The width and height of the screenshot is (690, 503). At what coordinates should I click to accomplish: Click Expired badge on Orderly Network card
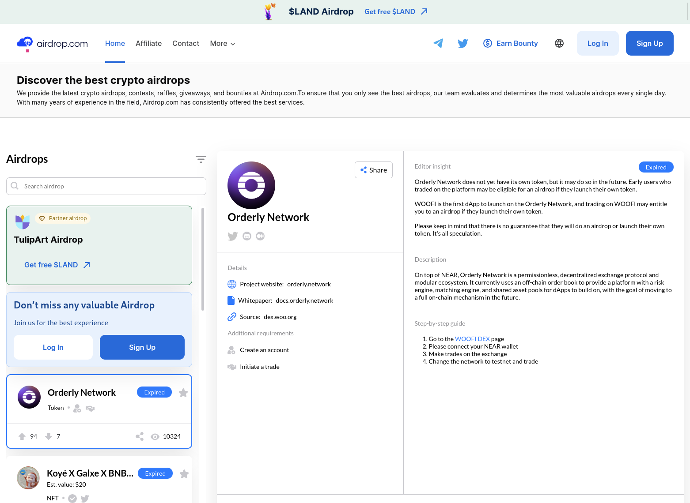click(x=154, y=392)
